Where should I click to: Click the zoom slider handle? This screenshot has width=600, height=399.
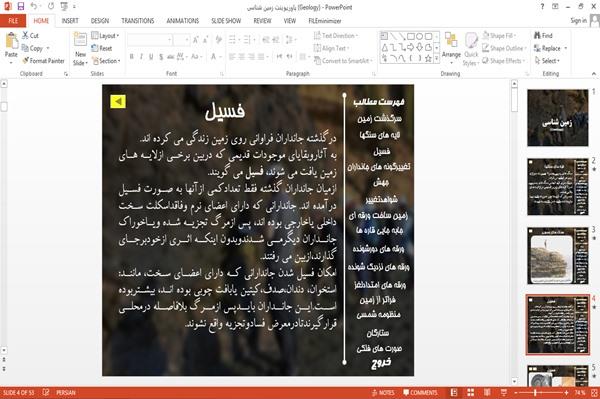[535, 392]
